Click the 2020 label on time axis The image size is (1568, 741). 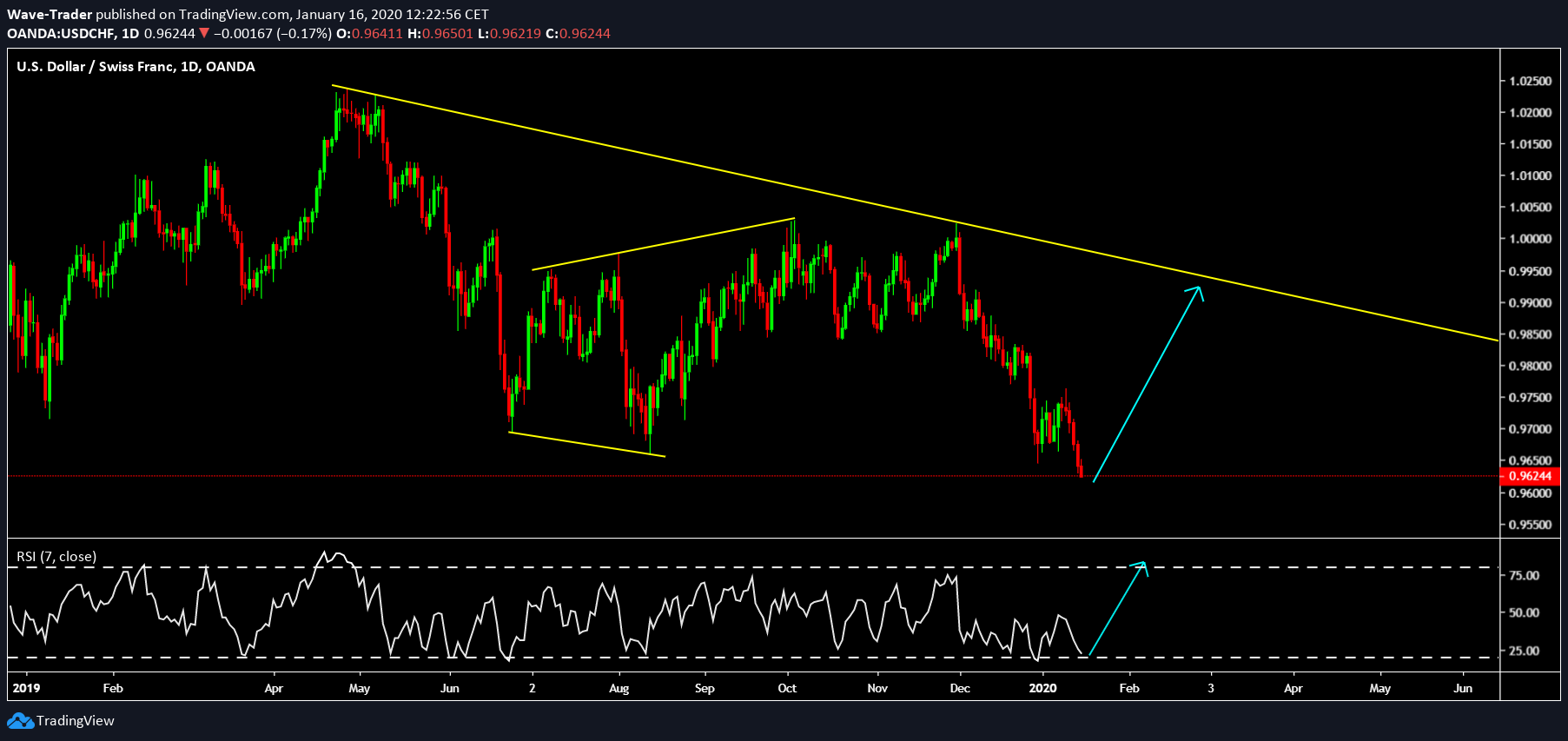point(1042,688)
